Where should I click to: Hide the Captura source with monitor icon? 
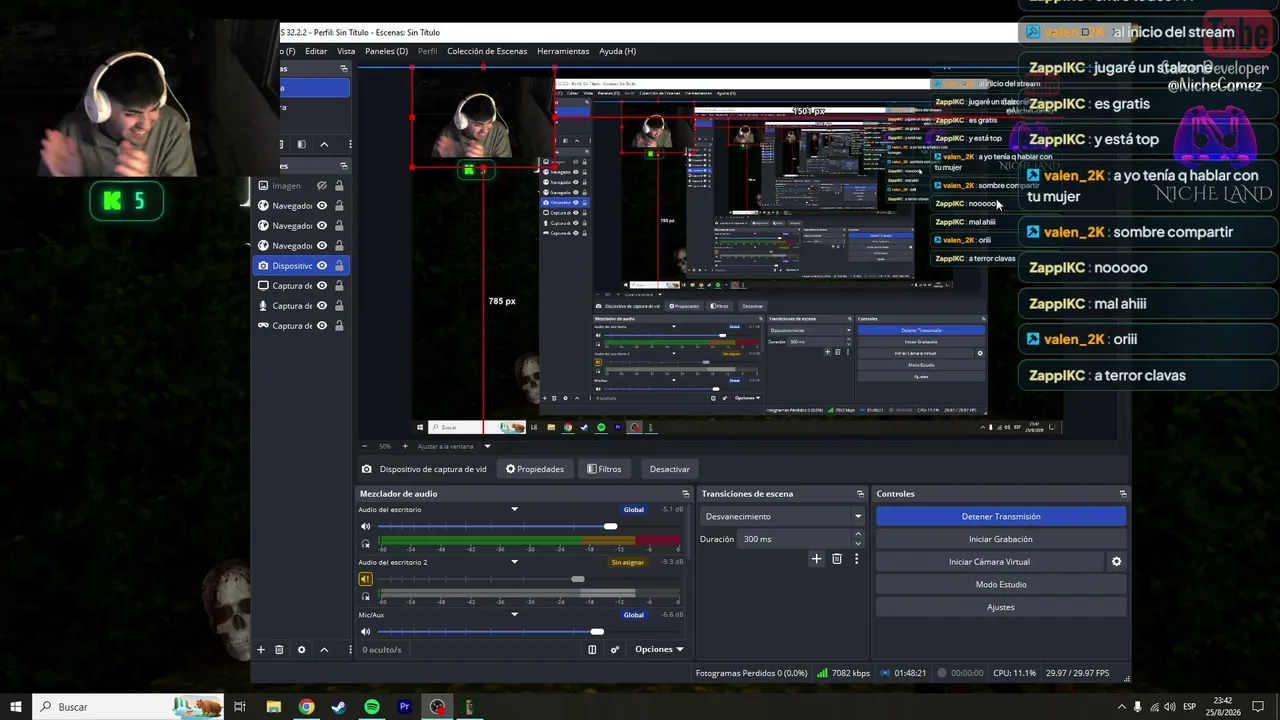pos(322,286)
